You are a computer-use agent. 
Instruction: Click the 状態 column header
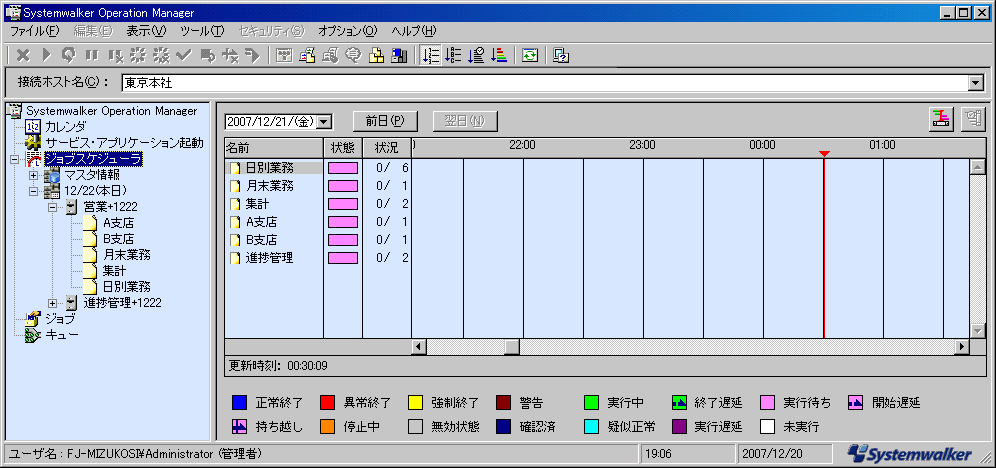coord(343,148)
